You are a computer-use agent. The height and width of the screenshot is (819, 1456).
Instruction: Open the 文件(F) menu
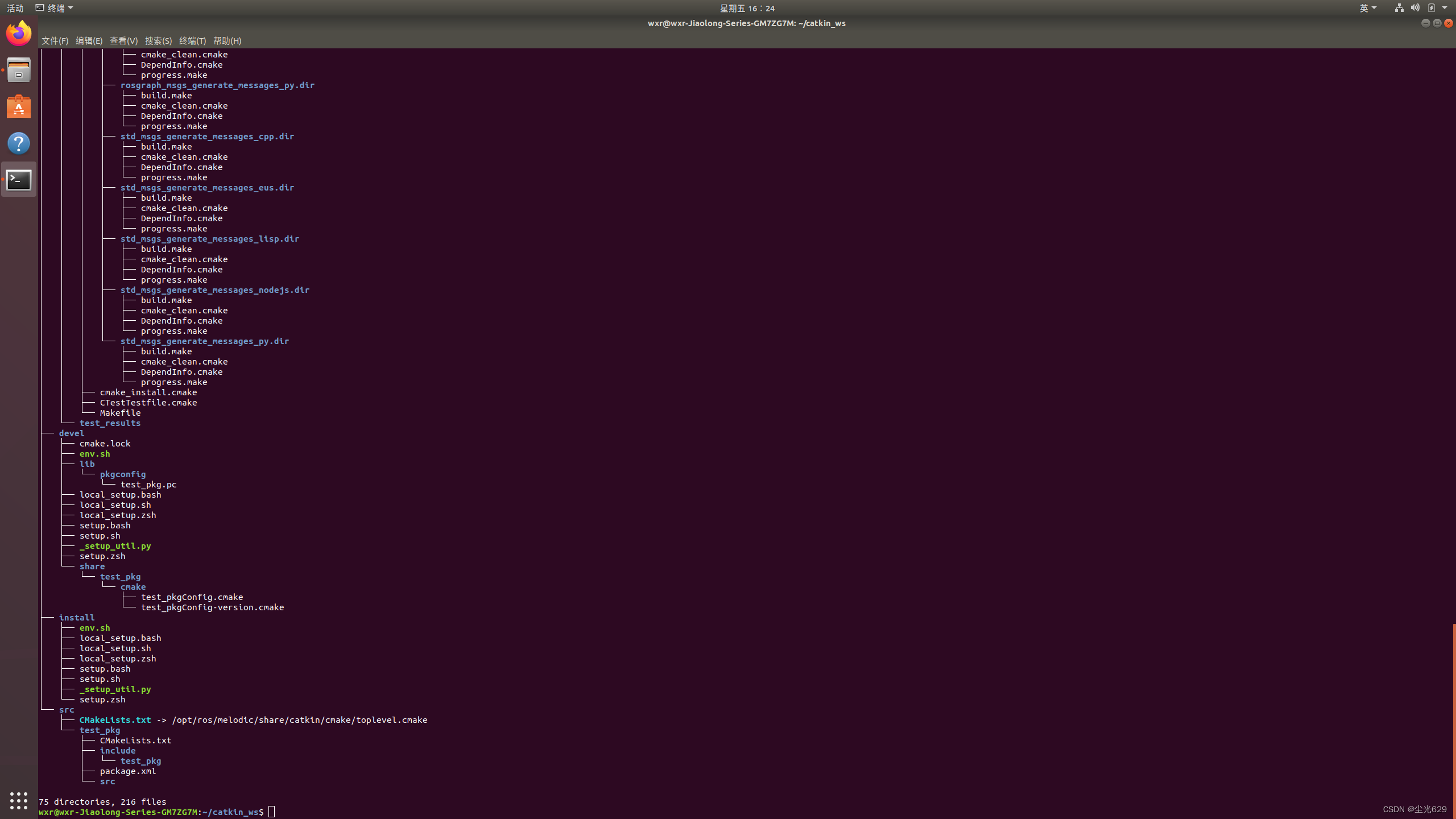pos(55,41)
